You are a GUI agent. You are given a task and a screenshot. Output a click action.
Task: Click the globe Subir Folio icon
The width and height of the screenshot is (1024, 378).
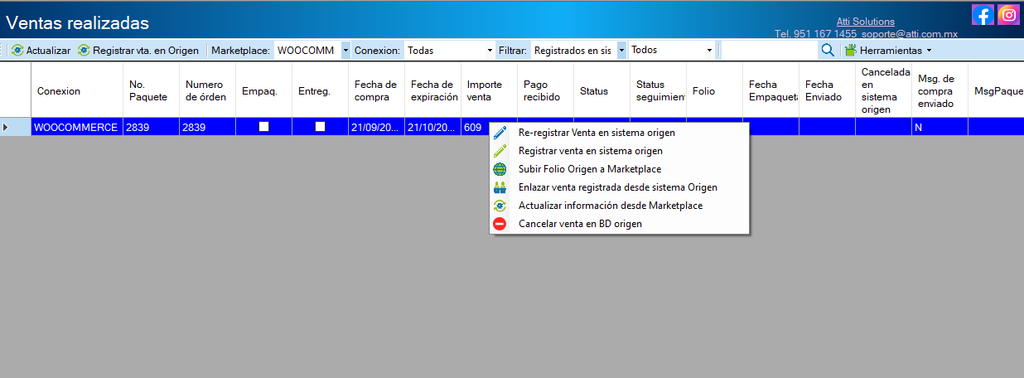pyautogui.click(x=500, y=169)
